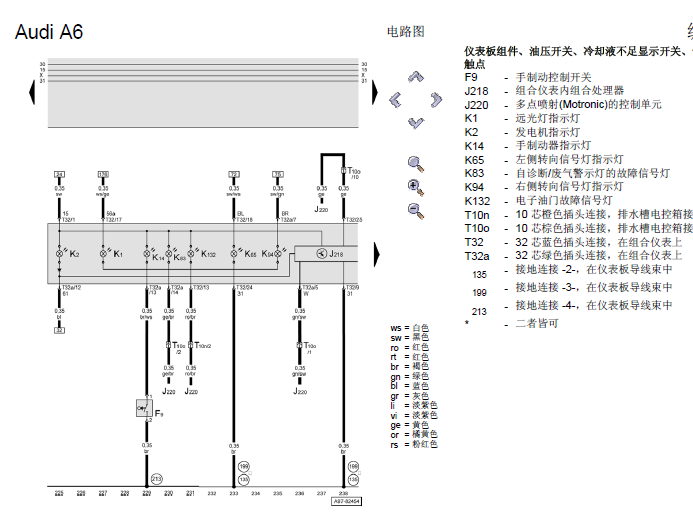Image resolution: width=693 pixels, height=530 pixels.
Task: Click the K94 right turn lamp symbol
Action: pyautogui.click(x=278, y=253)
